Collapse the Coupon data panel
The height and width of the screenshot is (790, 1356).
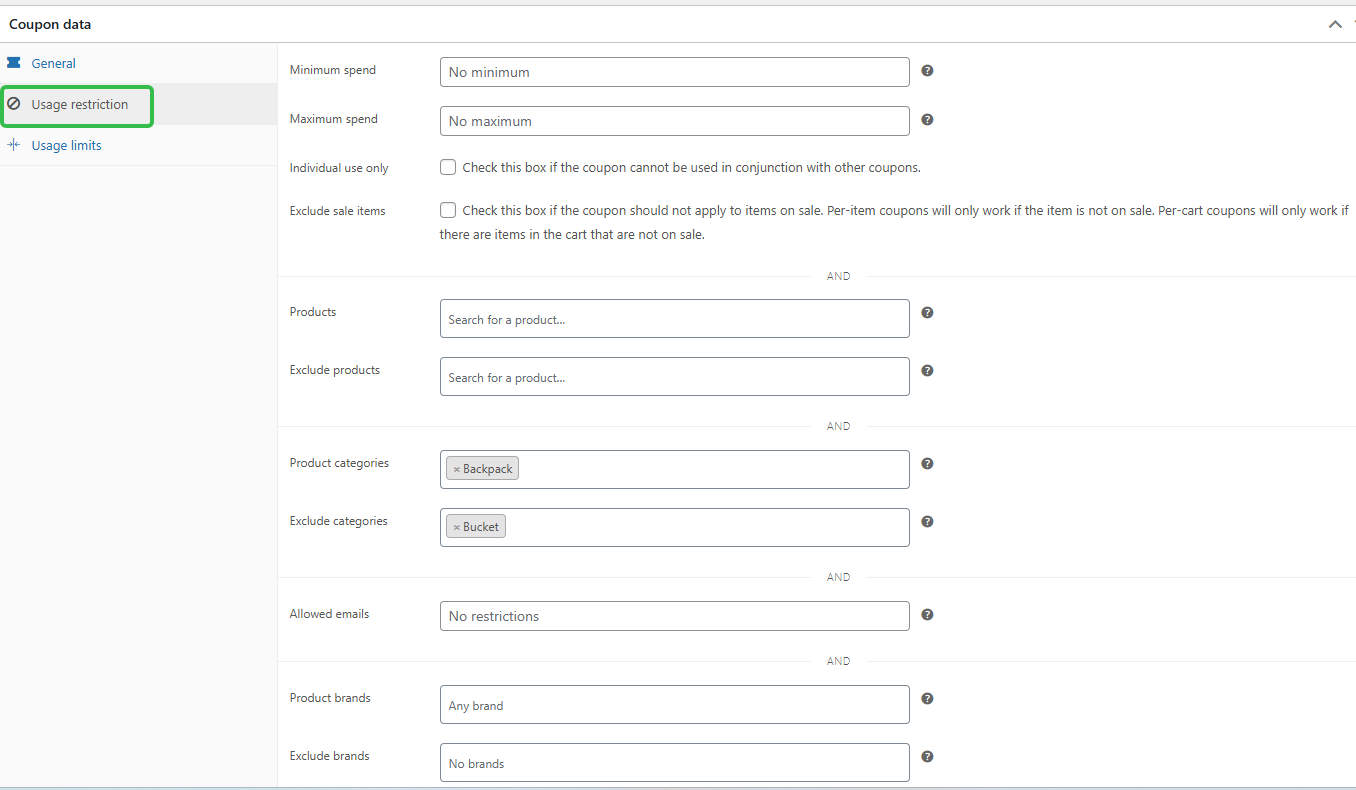point(1335,24)
